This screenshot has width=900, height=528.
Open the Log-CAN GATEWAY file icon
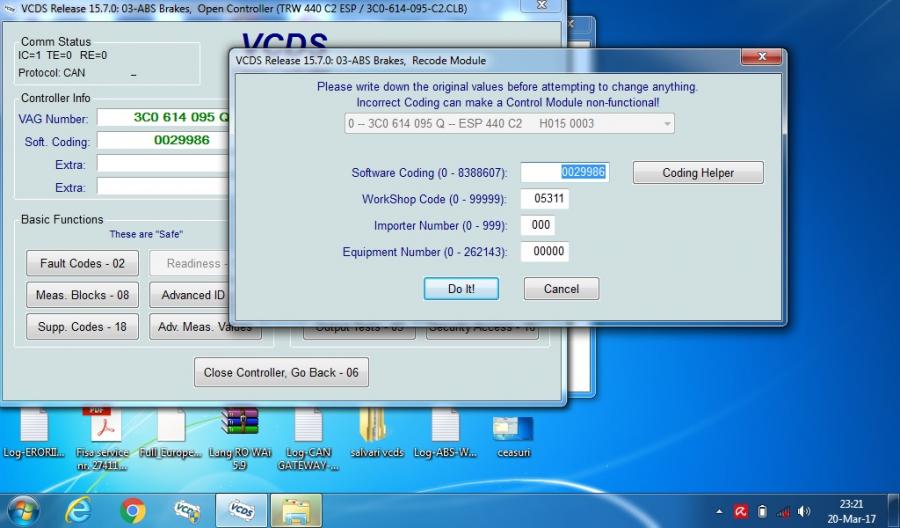tap(308, 427)
